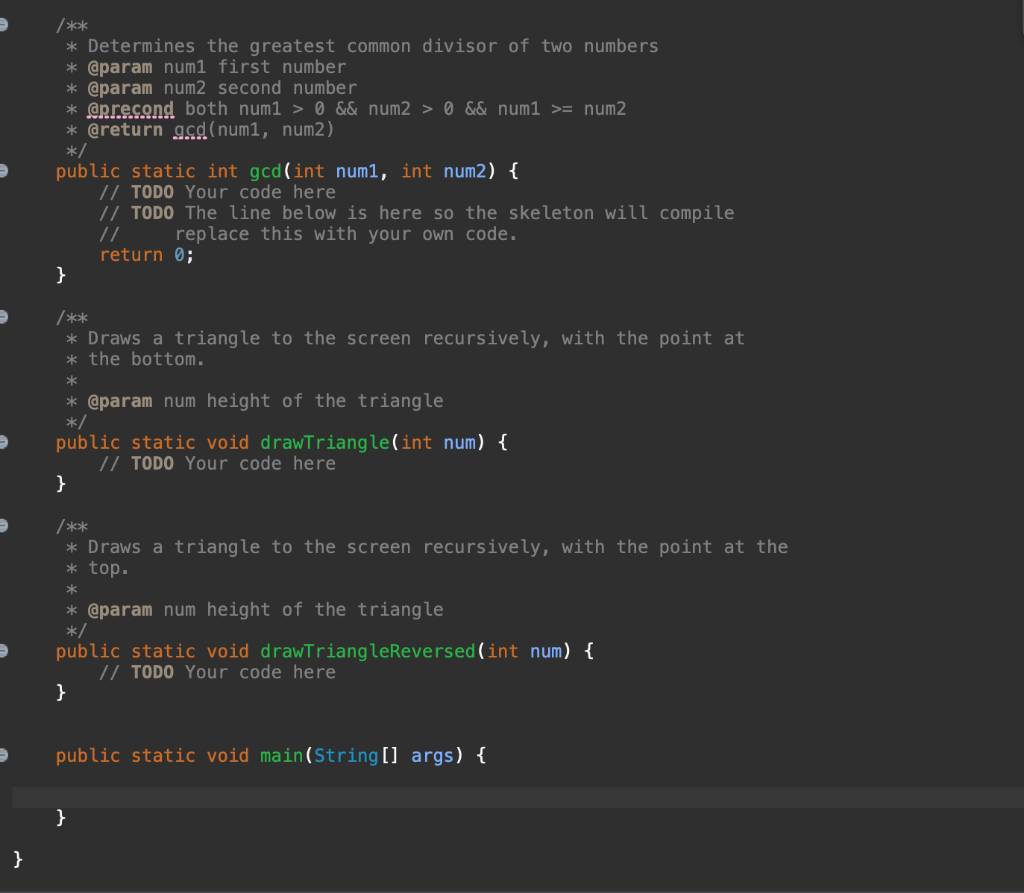Place cursor on the gcd method name
1024x893 pixels.
click(264, 171)
